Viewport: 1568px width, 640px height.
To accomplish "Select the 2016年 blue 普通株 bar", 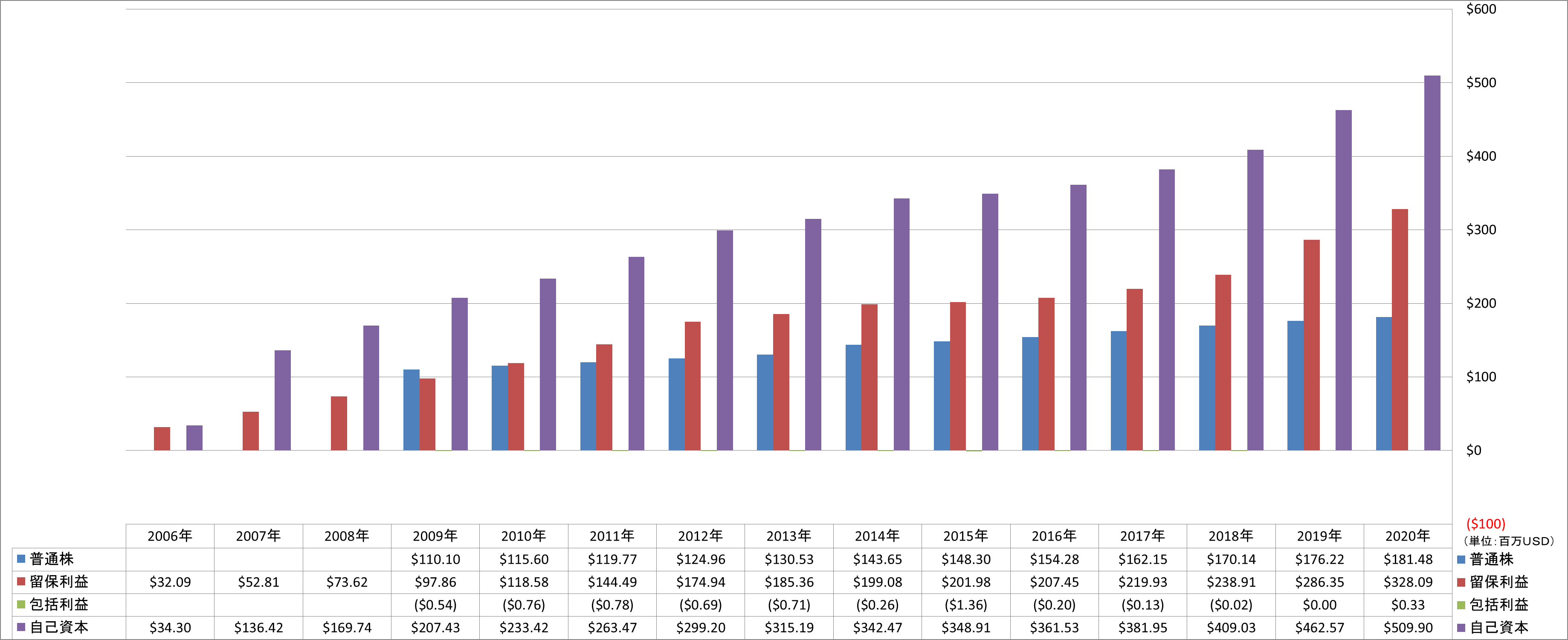I will (1030, 394).
